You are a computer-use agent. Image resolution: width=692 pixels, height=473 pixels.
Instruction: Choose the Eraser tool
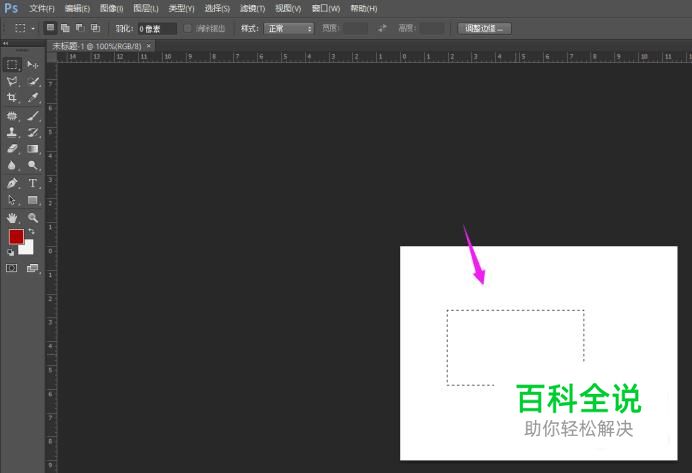click(x=13, y=149)
